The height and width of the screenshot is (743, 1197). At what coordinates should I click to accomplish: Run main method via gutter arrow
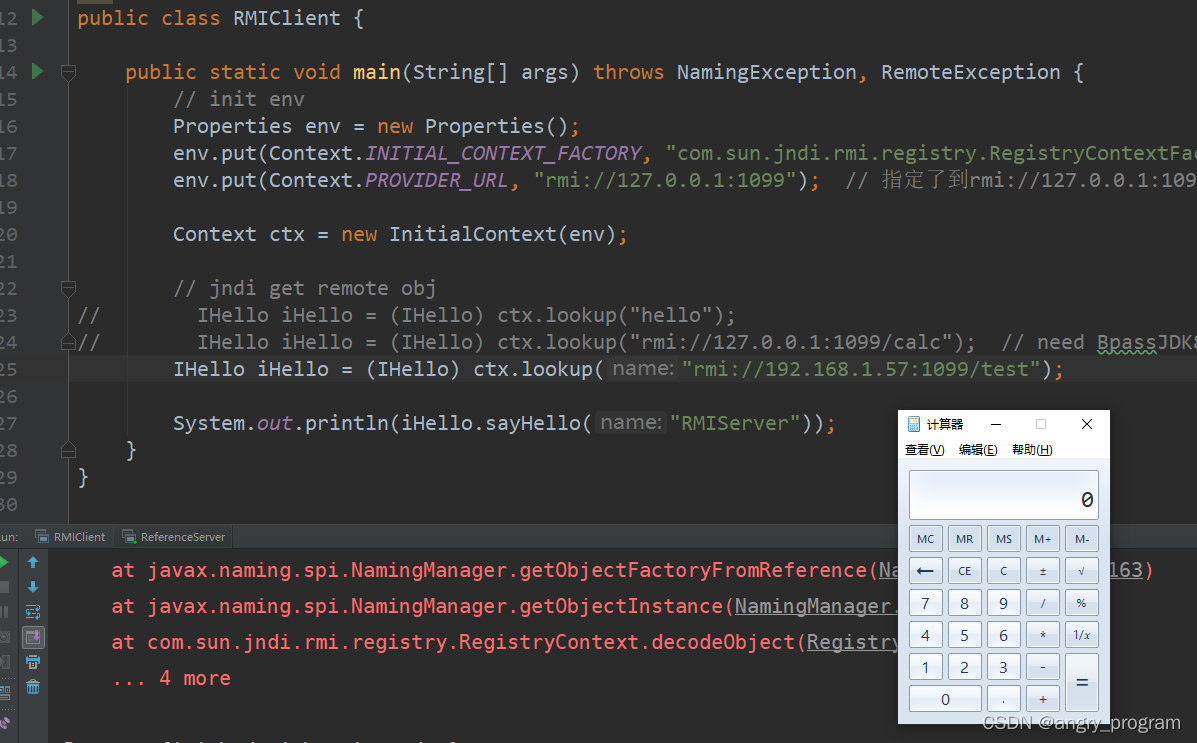pos(37,72)
